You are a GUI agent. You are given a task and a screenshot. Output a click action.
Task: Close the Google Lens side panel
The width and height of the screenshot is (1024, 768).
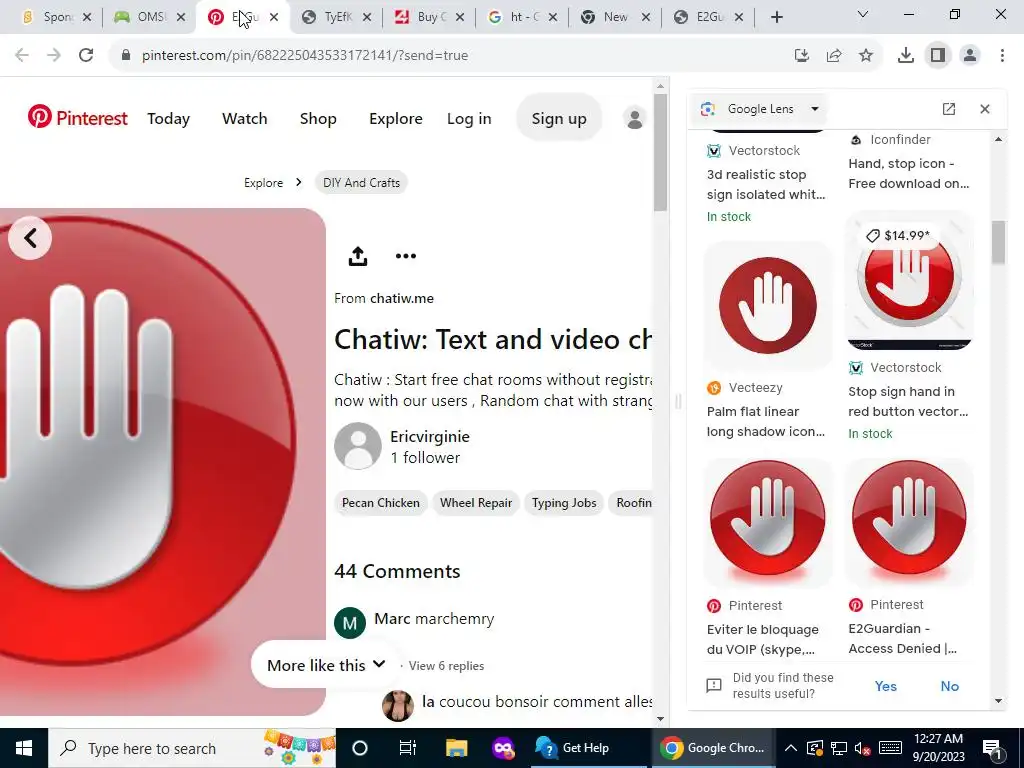(x=985, y=109)
